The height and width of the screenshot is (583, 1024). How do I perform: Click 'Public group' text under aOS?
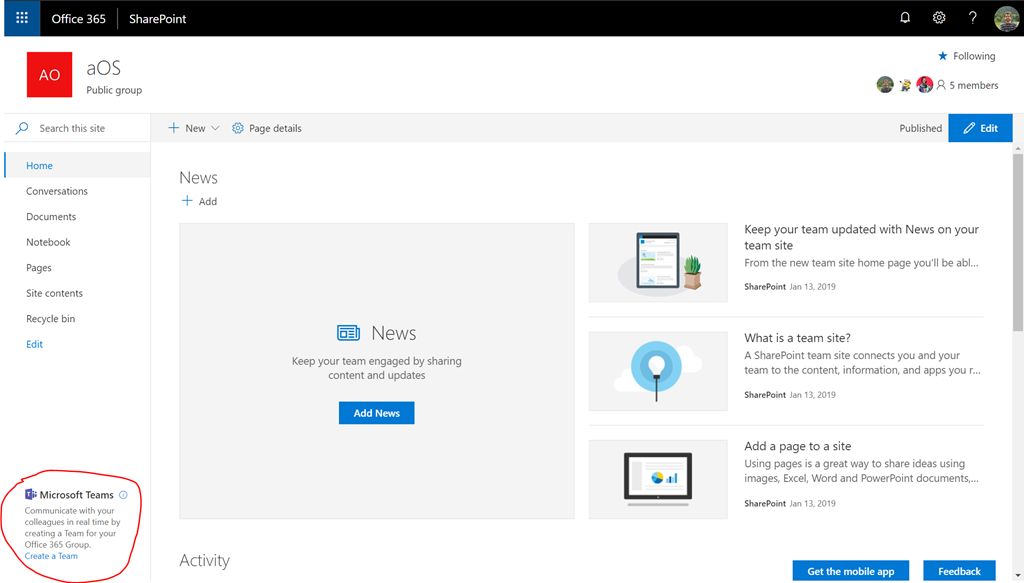114,90
